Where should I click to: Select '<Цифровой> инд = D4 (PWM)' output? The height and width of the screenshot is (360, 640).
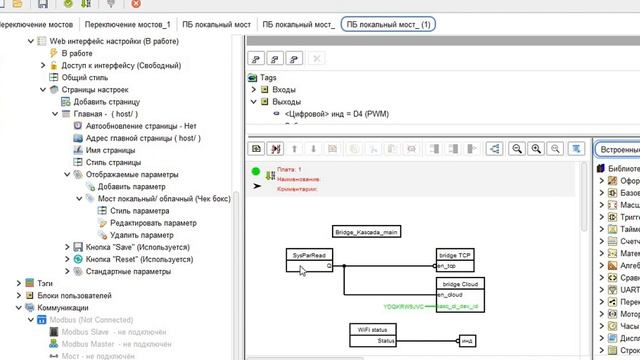[337, 114]
